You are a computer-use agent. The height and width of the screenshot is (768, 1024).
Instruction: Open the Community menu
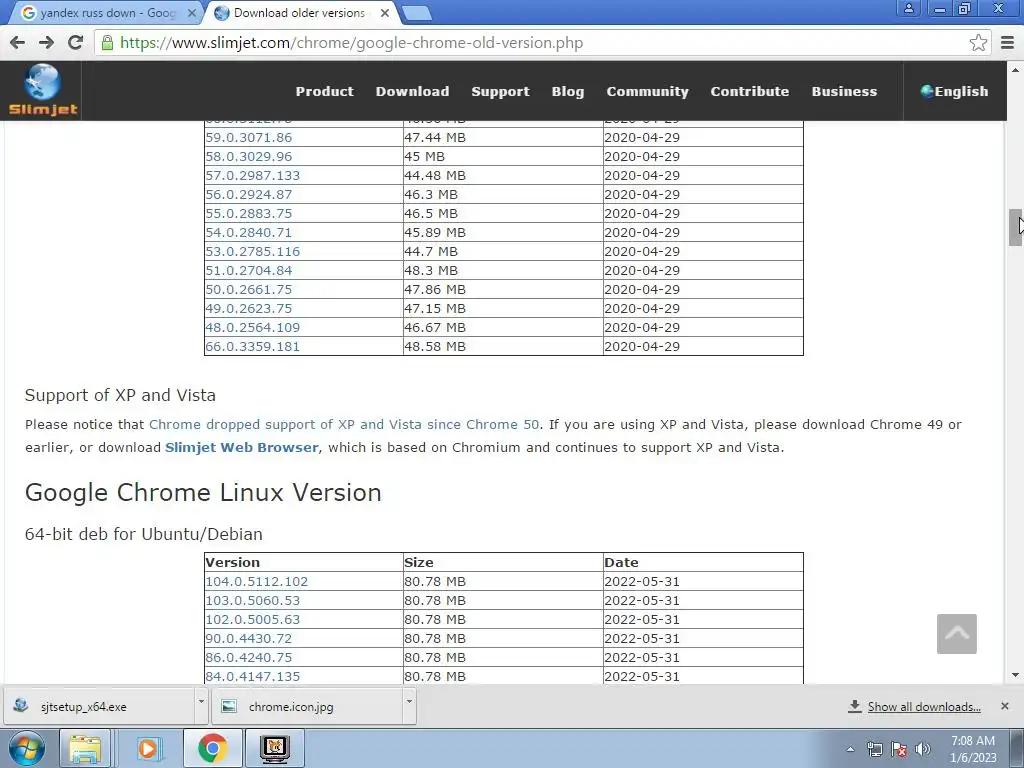[647, 91]
